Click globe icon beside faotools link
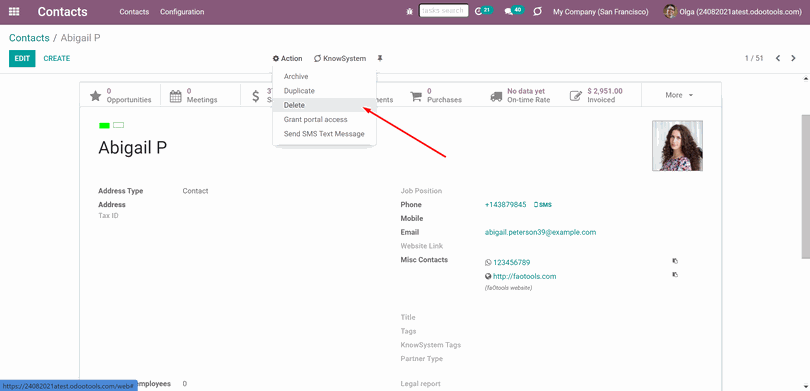Viewport: 810px width, 391px height. point(488,276)
